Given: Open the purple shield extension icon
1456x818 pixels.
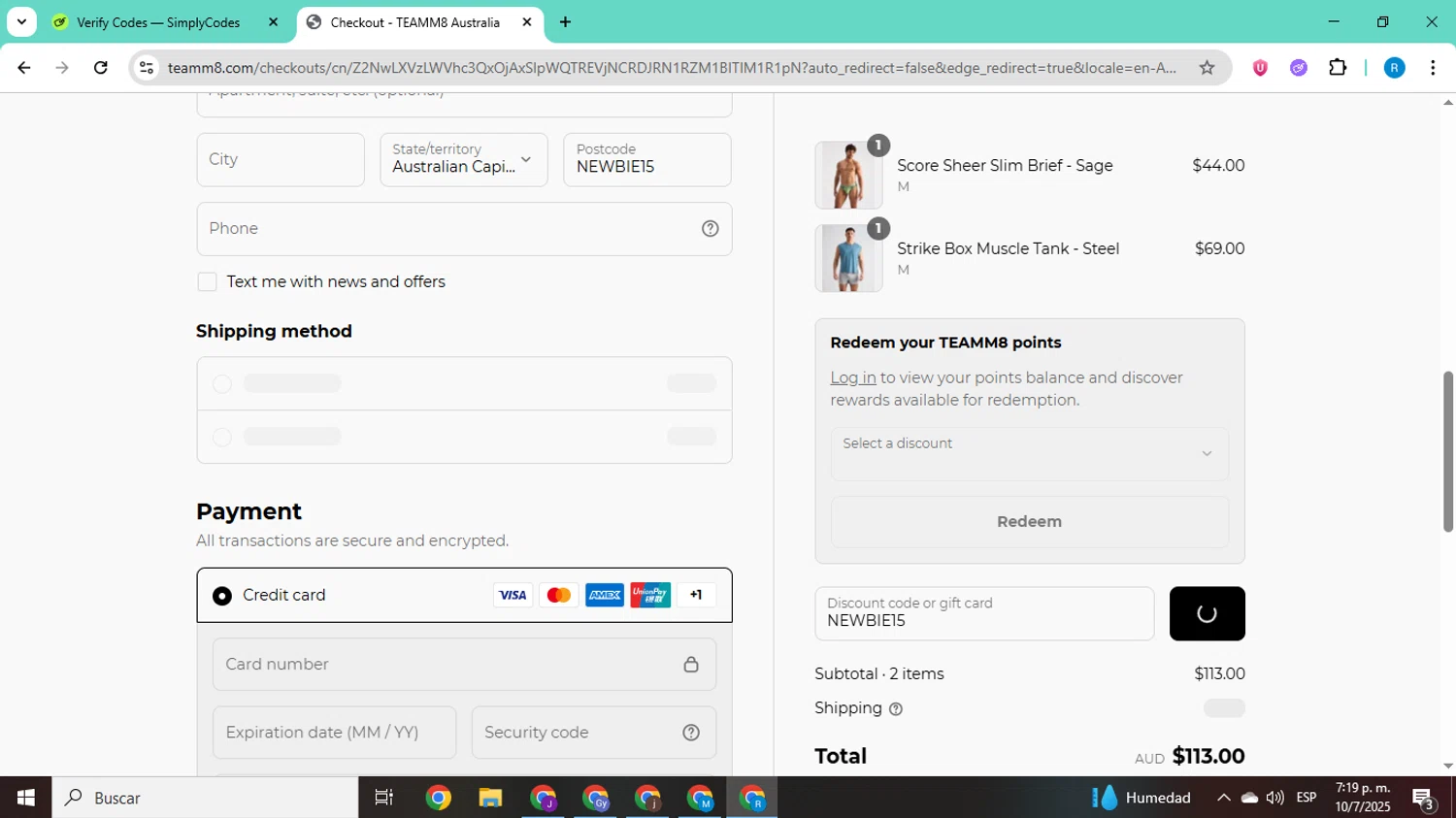Looking at the screenshot, I should click(1260, 68).
